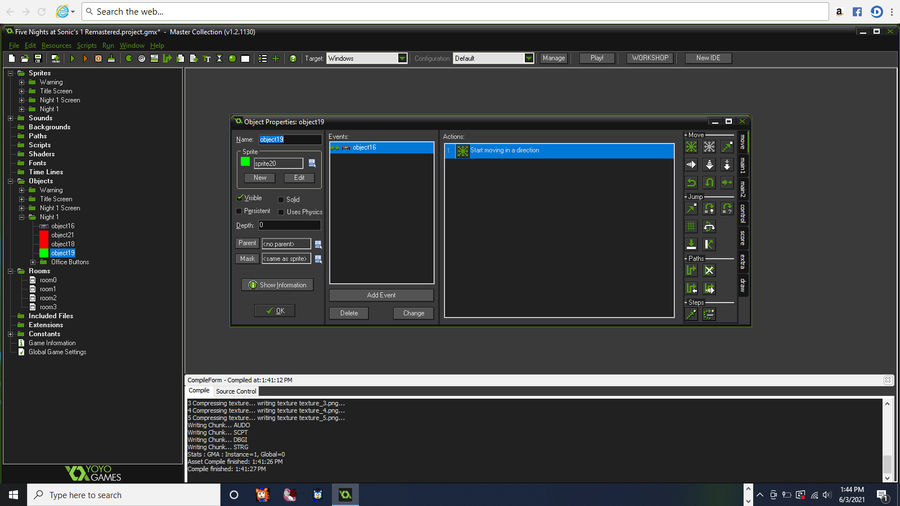This screenshot has height=506, width=900.
Task: Switch to the main1 actions tab
Action: pos(743,165)
